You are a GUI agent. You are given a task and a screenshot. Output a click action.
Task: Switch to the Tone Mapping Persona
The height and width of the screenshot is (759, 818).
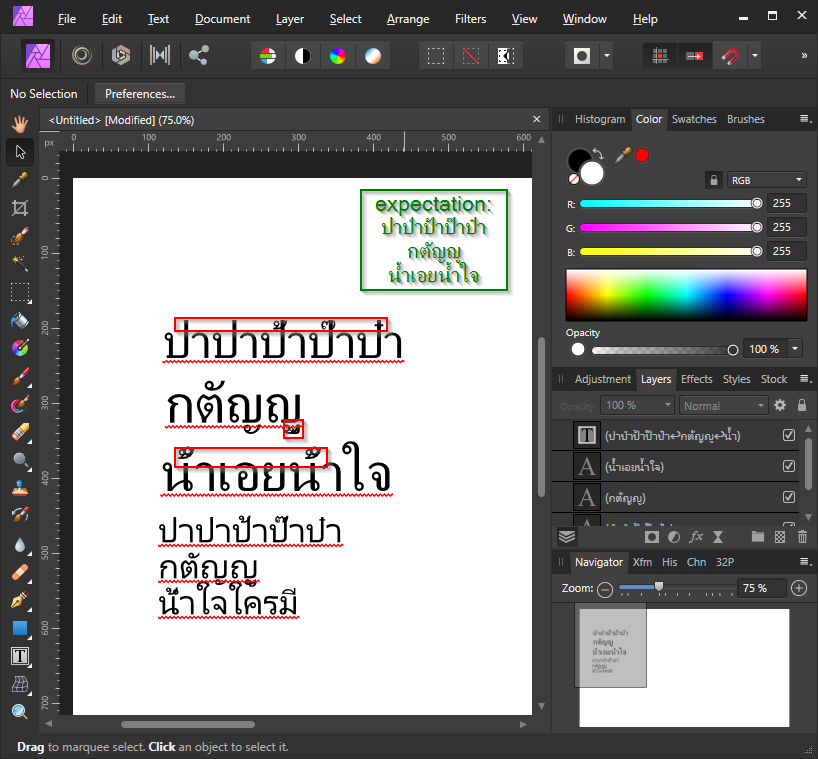tap(160, 55)
